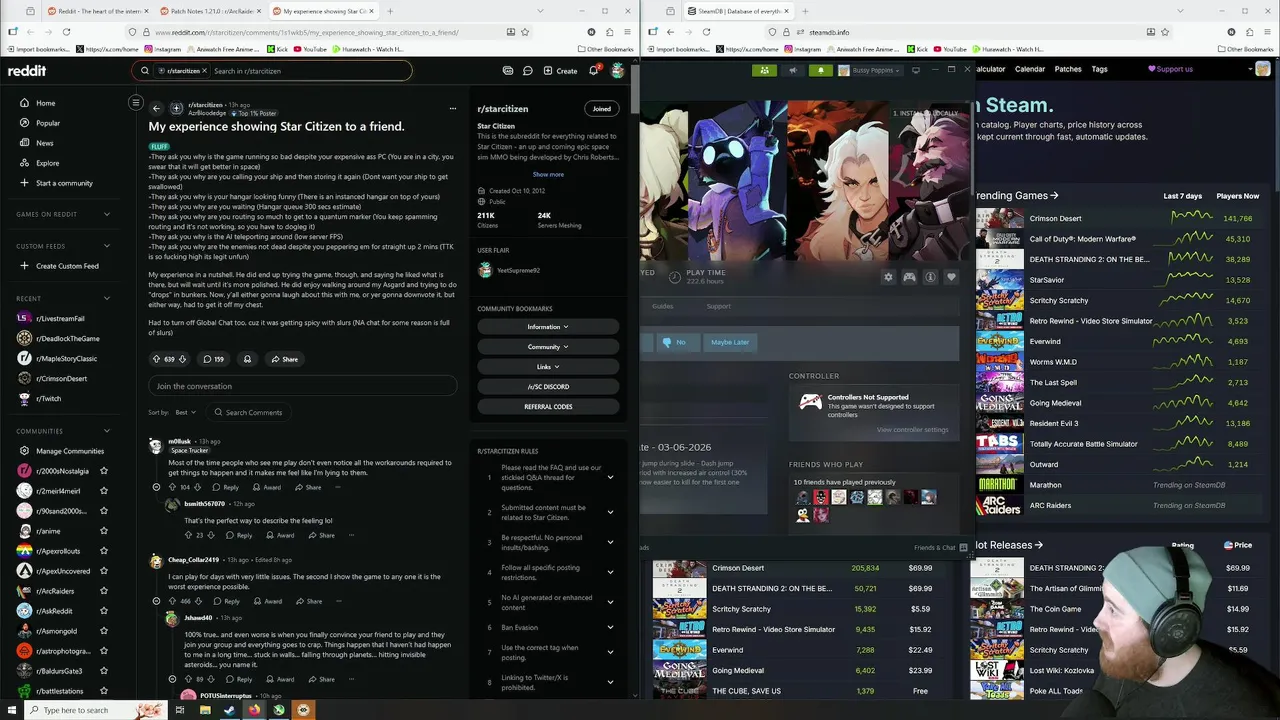The width and height of the screenshot is (1280, 720).
Task: Open Steam game settings gear icon
Action: [888, 277]
